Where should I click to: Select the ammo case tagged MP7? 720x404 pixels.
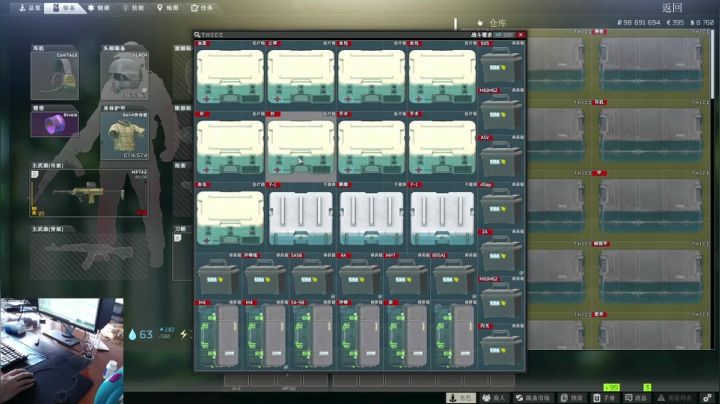(407, 276)
